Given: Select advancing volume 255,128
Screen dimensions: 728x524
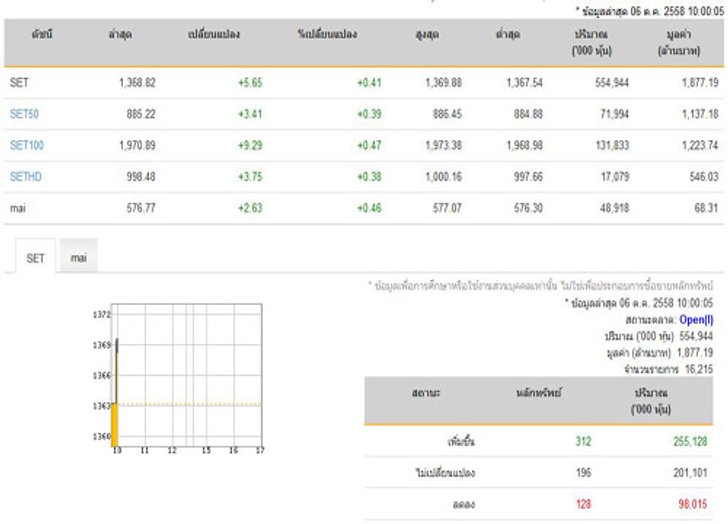Looking at the screenshot, I should click(690, 441).
